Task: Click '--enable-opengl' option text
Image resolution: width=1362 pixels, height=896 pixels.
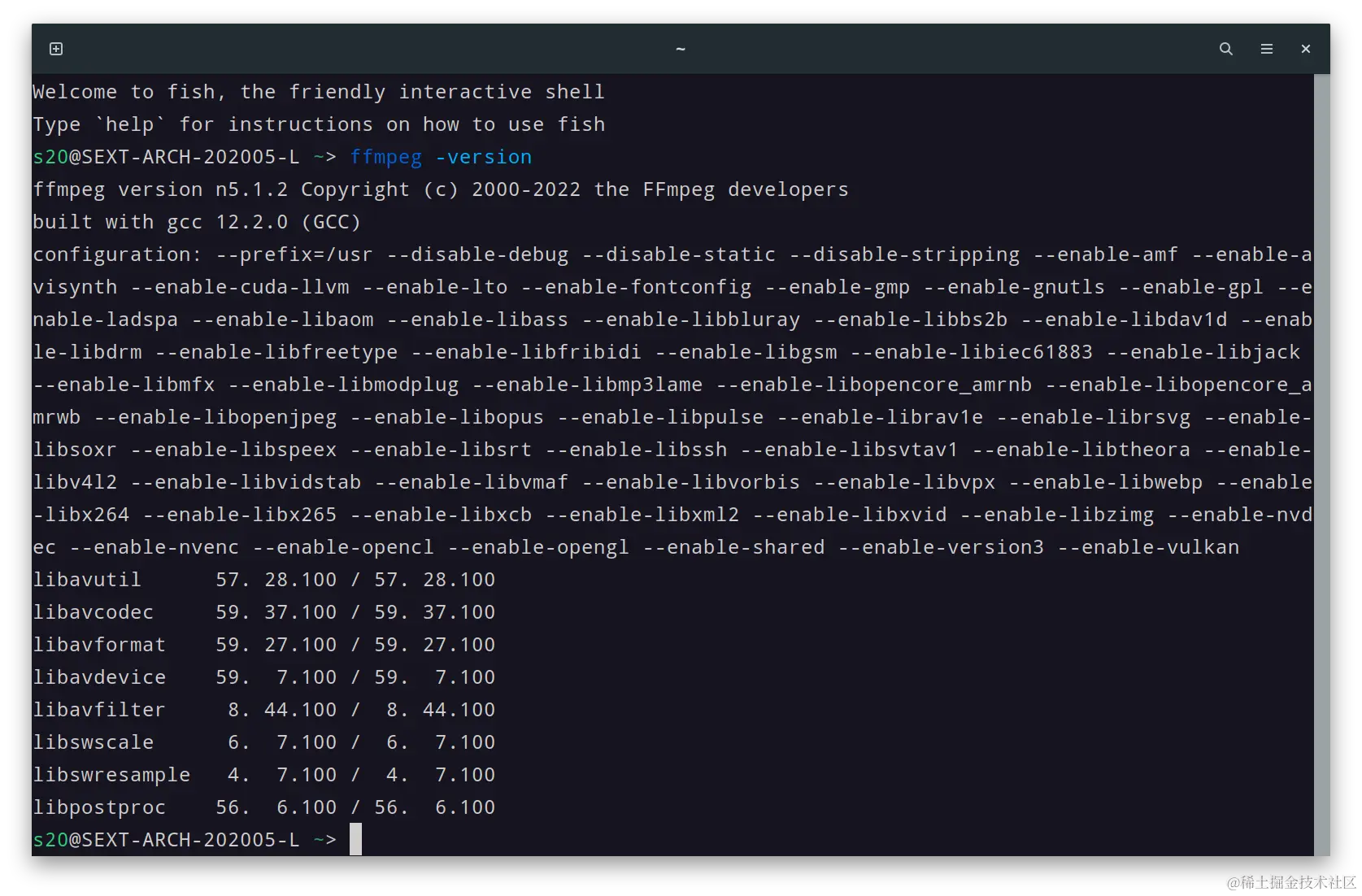Action: pyautogui.click(x=538, y=547)
